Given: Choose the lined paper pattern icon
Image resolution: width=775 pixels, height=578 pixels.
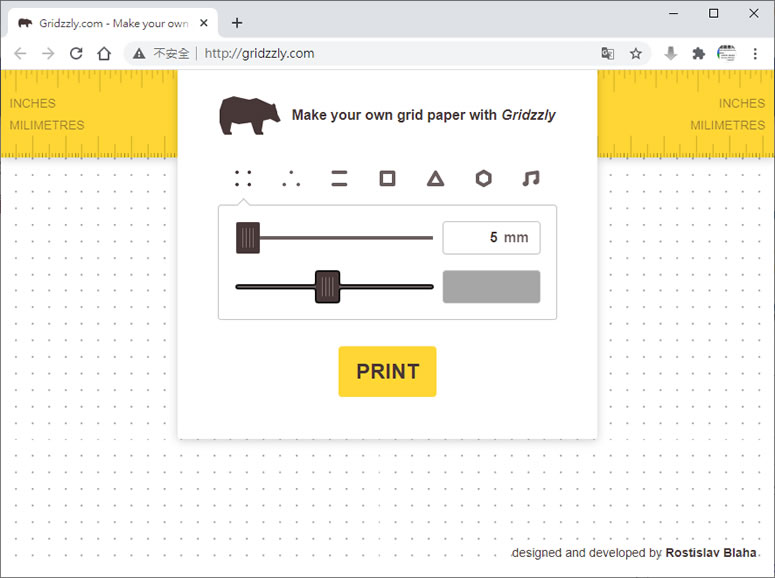Looking at the screenshot, I should 339,179.
